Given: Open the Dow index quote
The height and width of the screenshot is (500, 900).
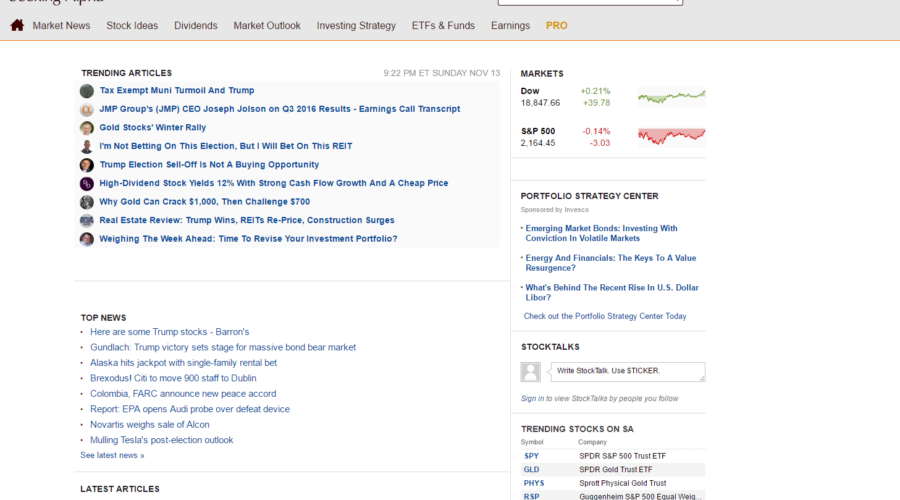Looking at the screenshot, I should click(530, 91).
